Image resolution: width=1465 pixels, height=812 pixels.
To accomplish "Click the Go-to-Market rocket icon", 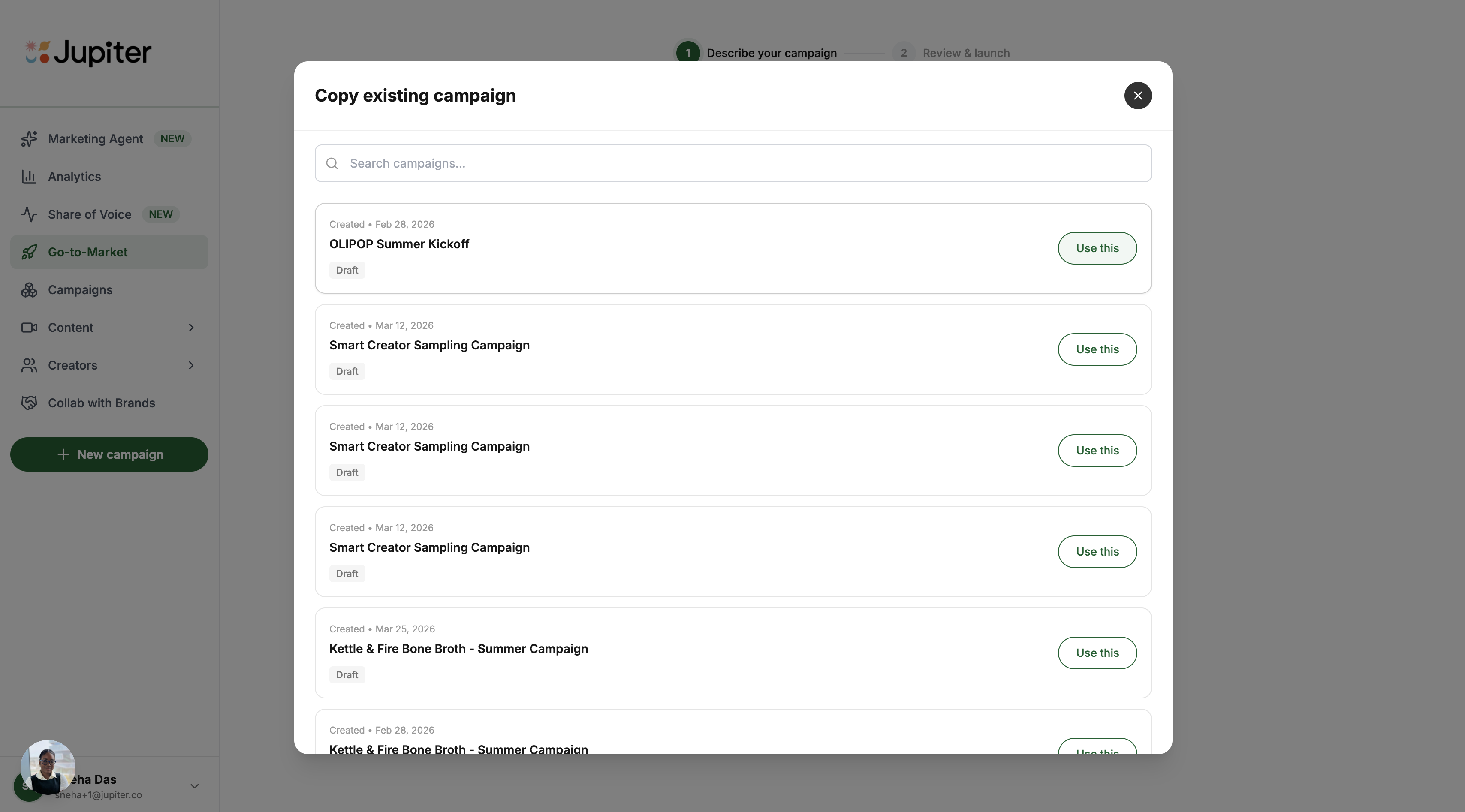I will pos(29,252).
